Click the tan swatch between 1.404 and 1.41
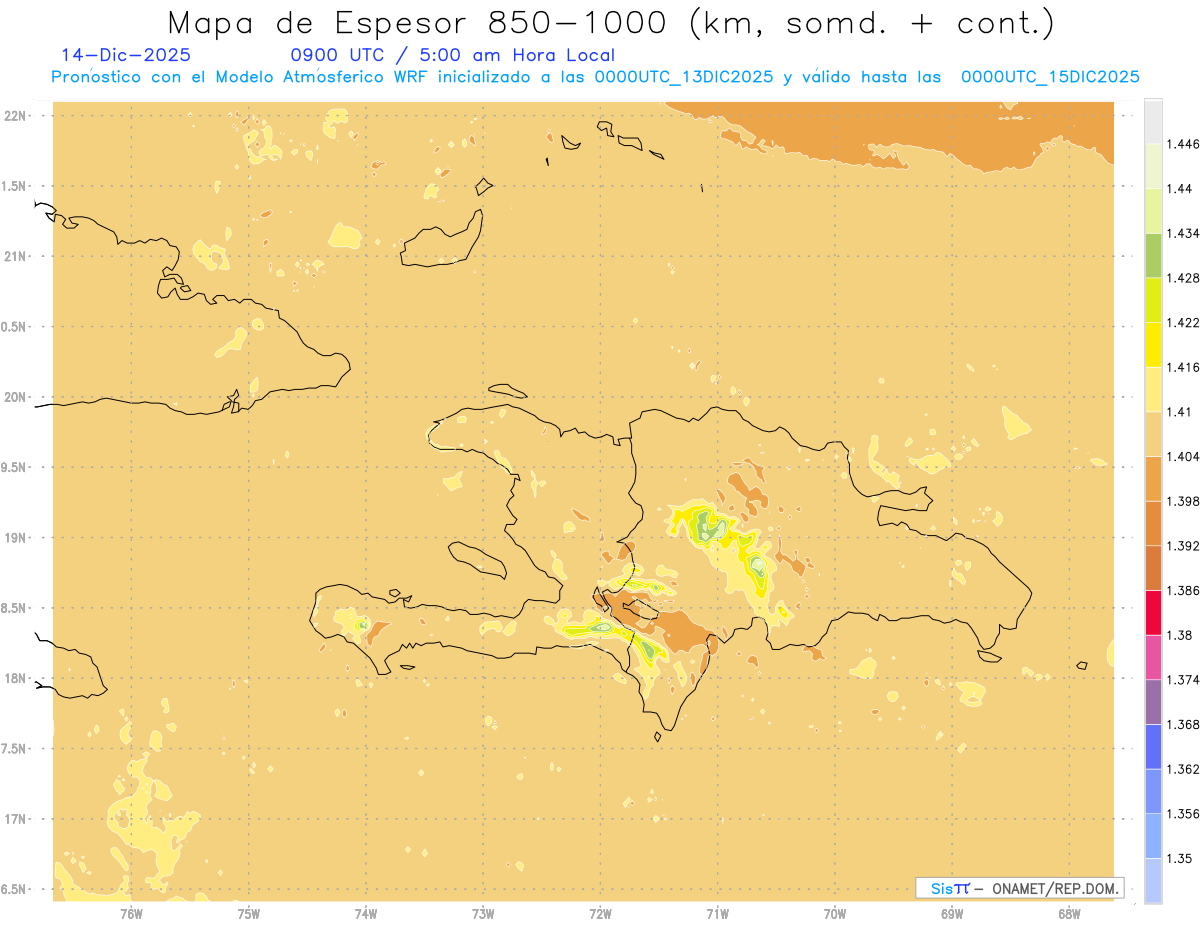Viewport: 1200px width, 927px height. pos(1153,434)
